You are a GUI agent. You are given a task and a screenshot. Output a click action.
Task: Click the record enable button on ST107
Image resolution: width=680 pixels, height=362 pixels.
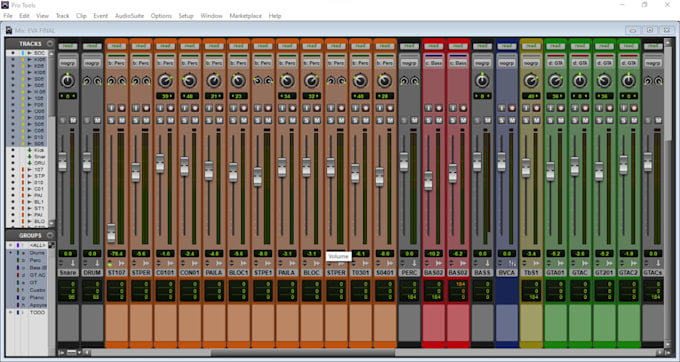coord(122,108)
